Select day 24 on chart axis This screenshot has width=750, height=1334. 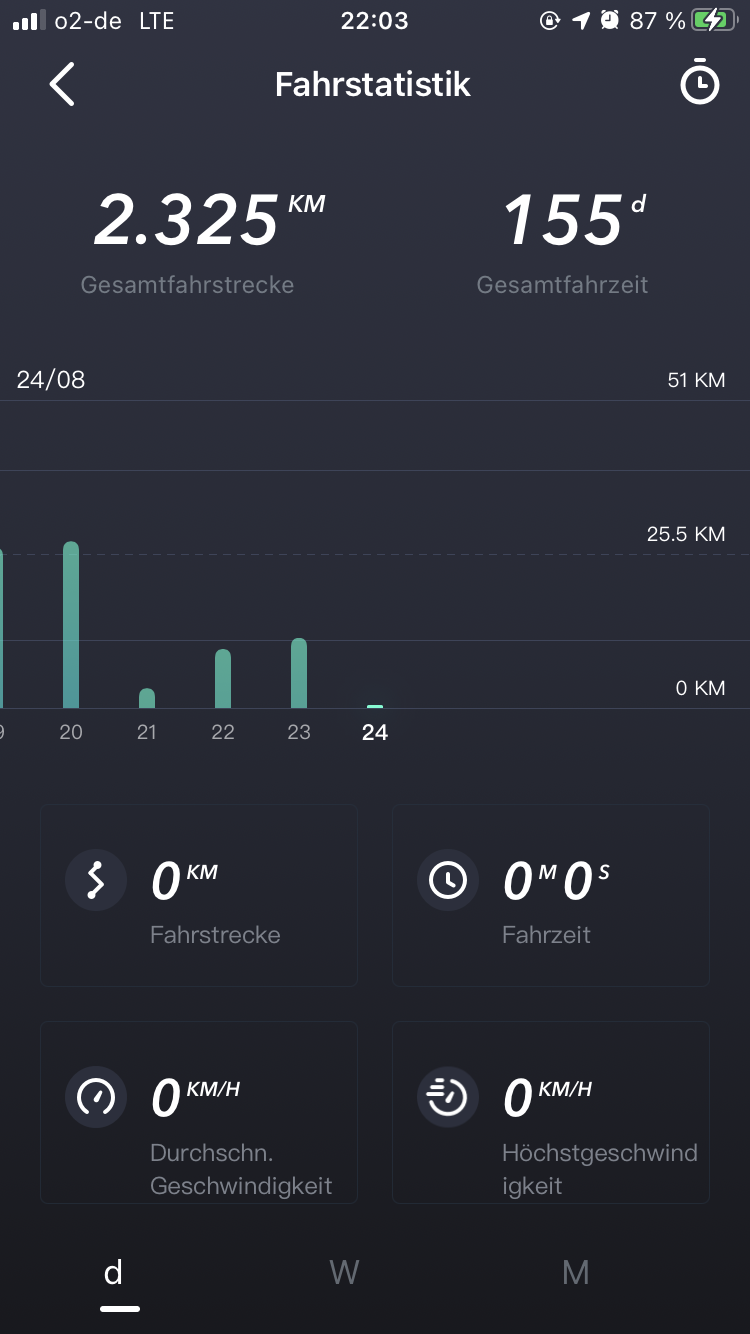[375, 732]
